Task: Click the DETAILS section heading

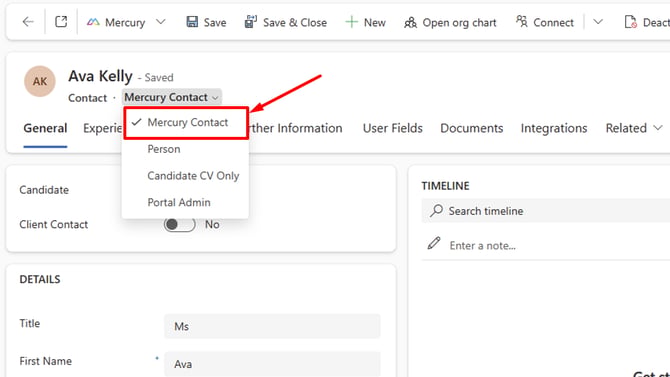Action: coord(40,280)
